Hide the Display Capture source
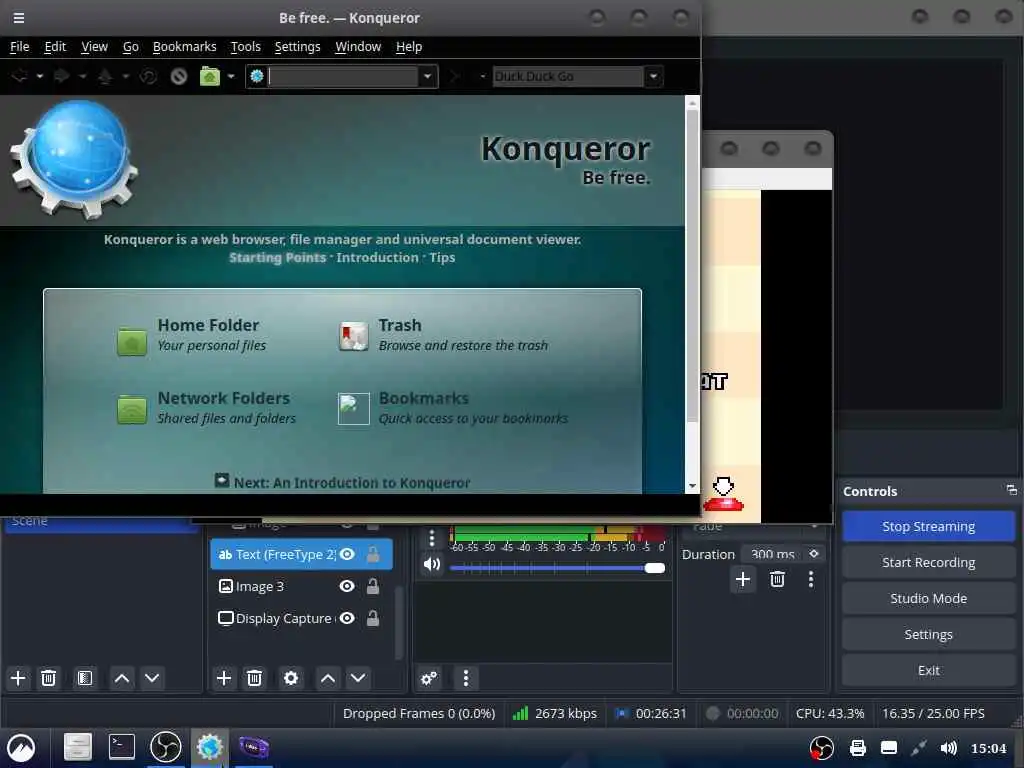This screenshot has height=768, width=1024. click(x=347, y=618)
